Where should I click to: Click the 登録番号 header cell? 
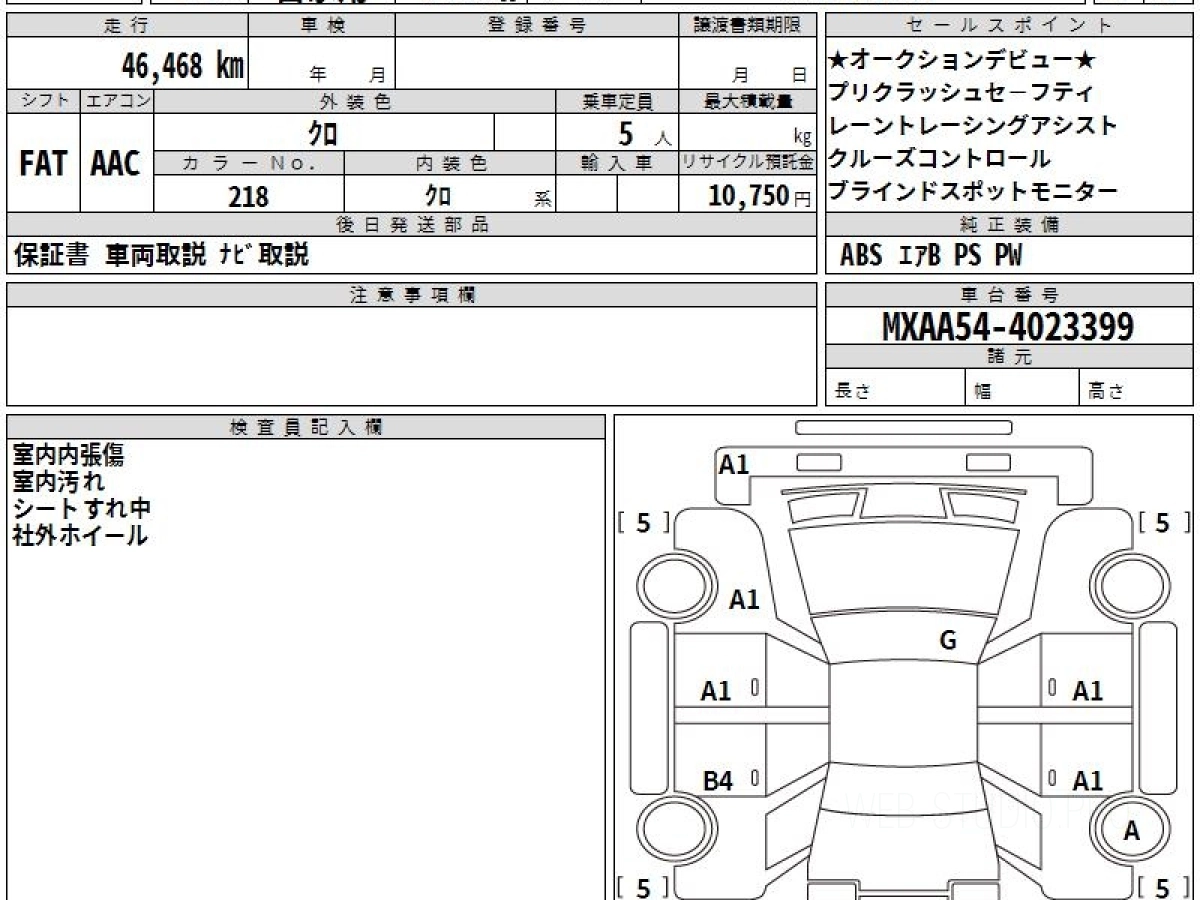click(537, 26)
